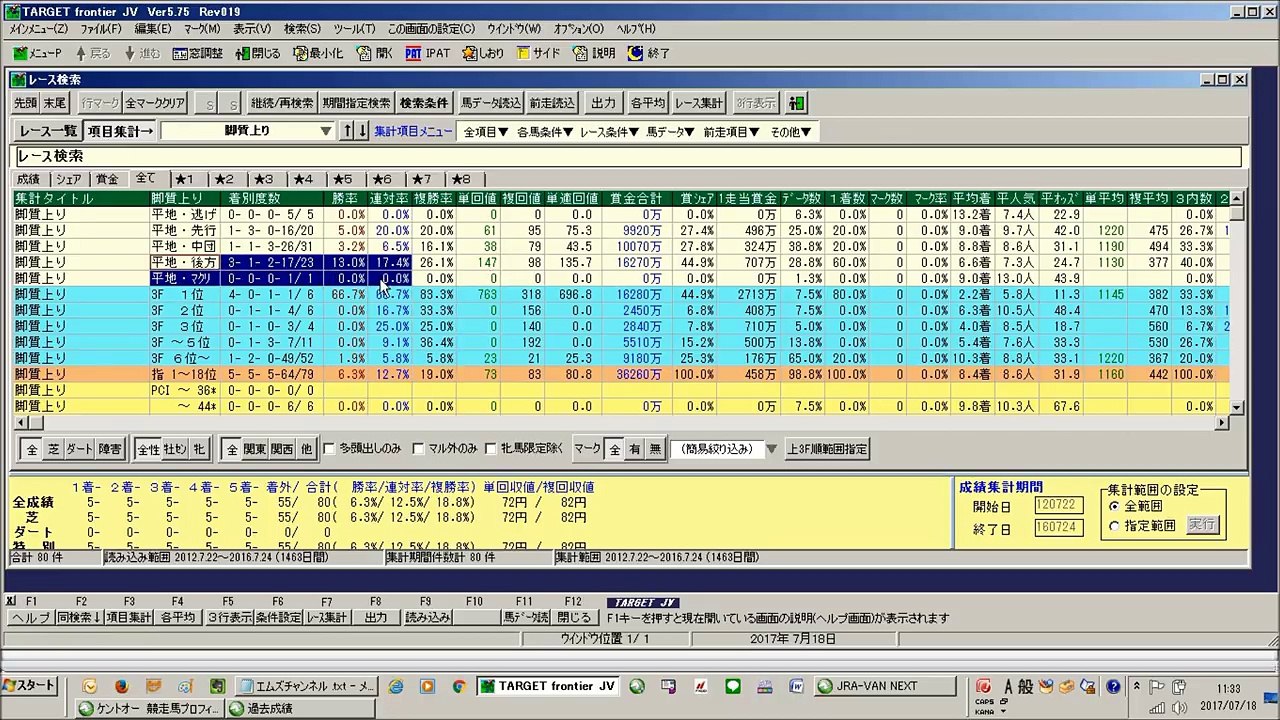Open Firefox from the quick launch bar
Screen dimensions: 1280x720
(x=122, y=687)
